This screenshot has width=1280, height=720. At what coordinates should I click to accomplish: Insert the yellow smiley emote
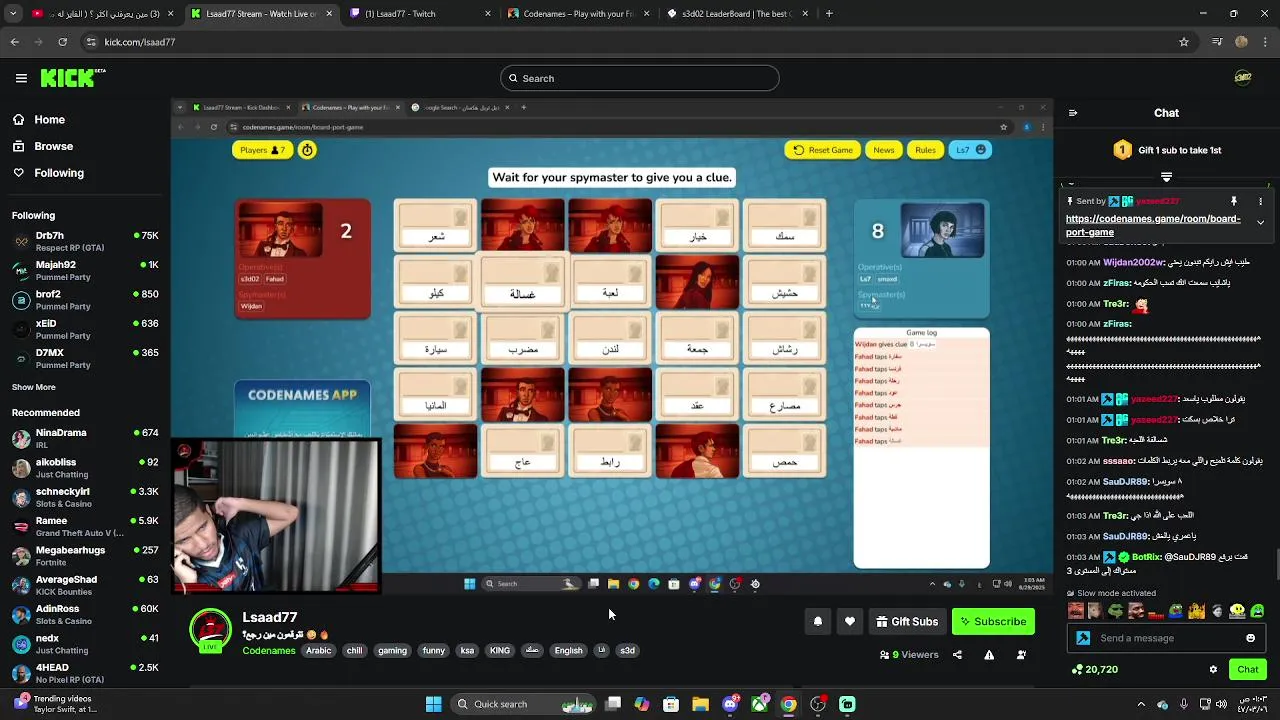(1238, 610)
